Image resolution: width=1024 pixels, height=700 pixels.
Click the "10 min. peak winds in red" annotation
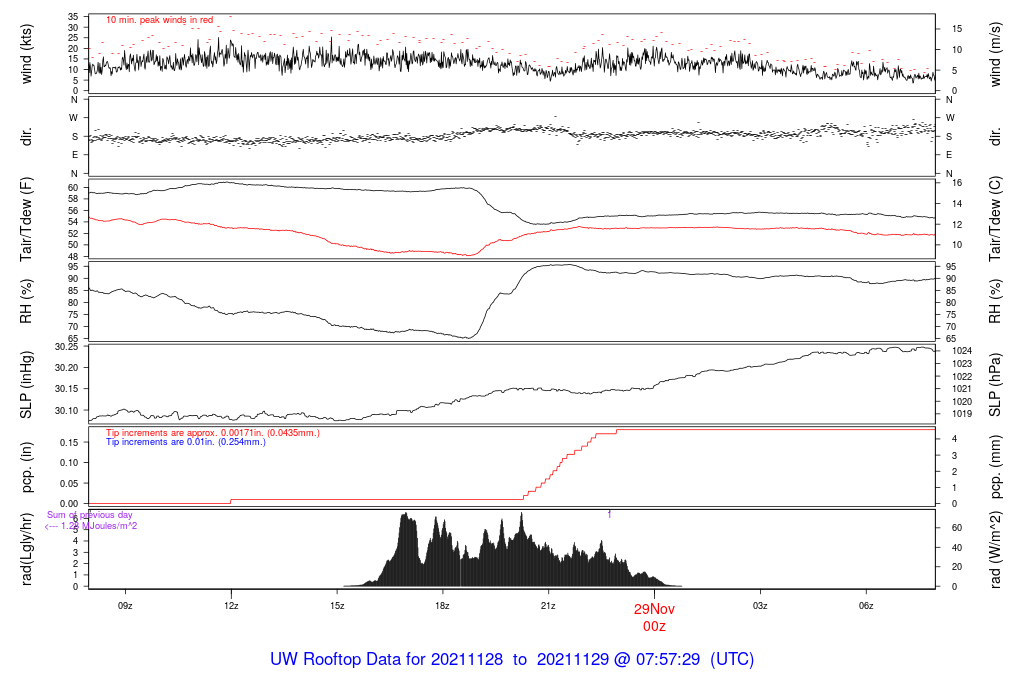click(159, 20)
